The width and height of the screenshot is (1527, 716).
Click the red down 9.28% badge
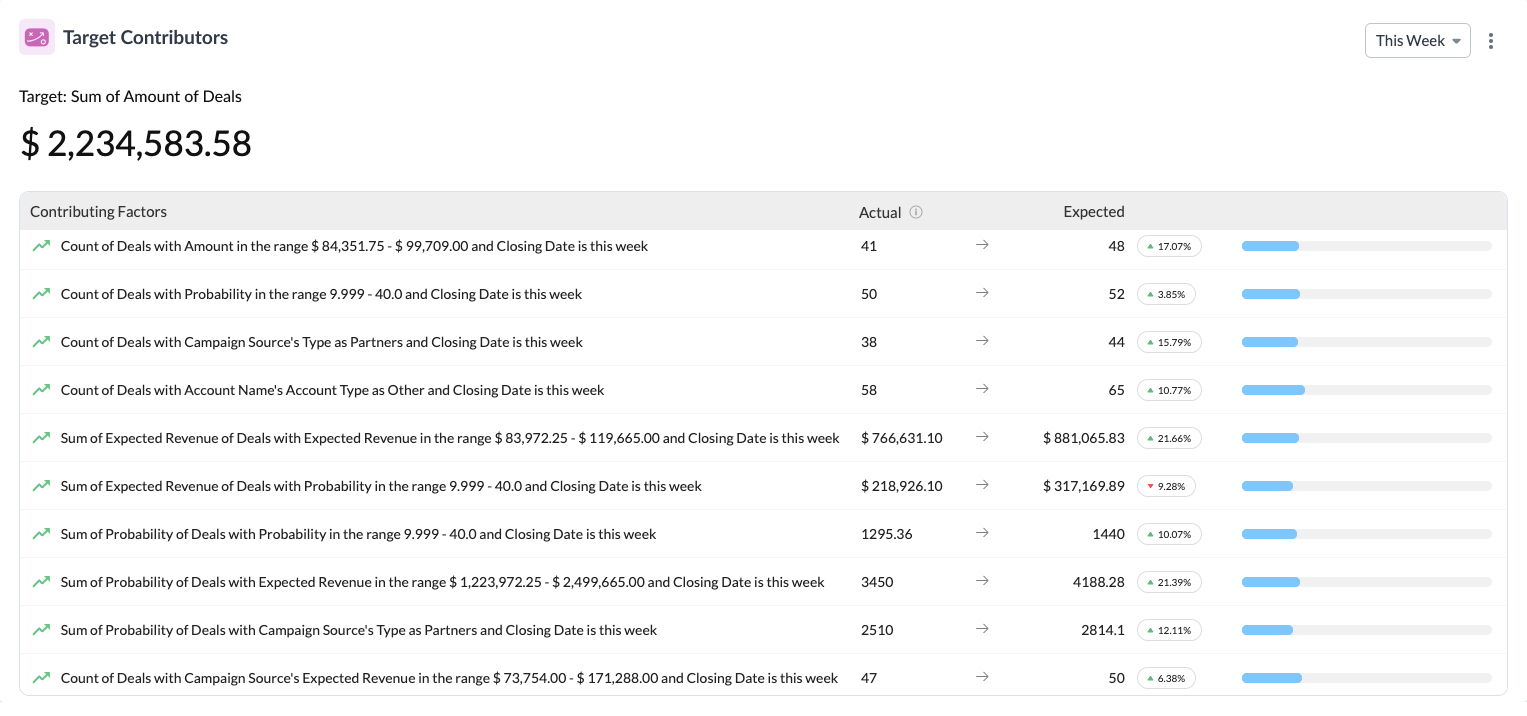(x=1166, y=486)
